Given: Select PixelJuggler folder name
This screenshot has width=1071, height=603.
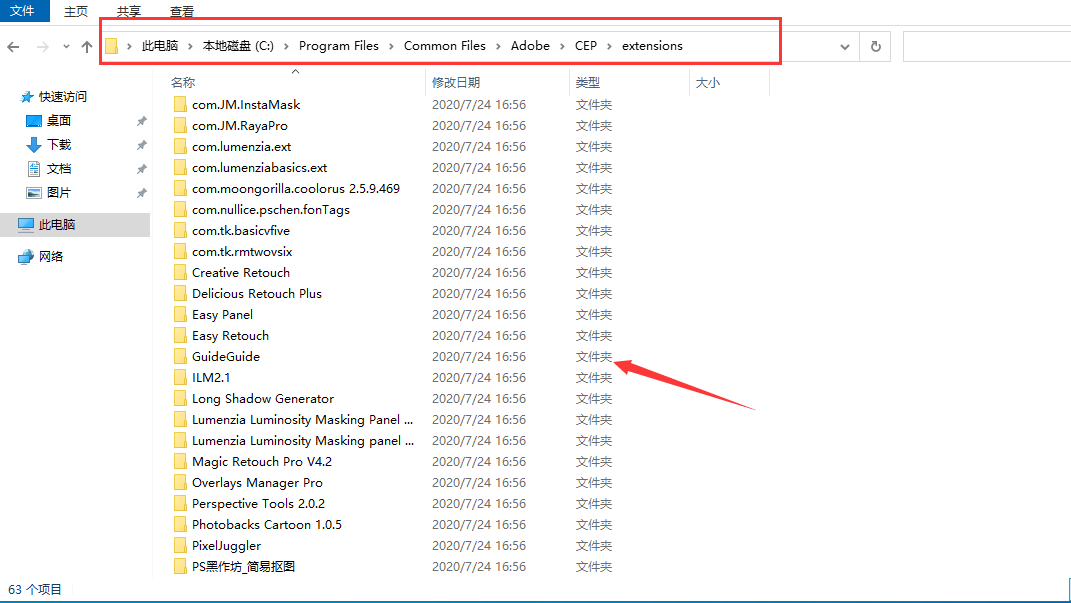Looking at the screenshot, I should coord(227,546).
